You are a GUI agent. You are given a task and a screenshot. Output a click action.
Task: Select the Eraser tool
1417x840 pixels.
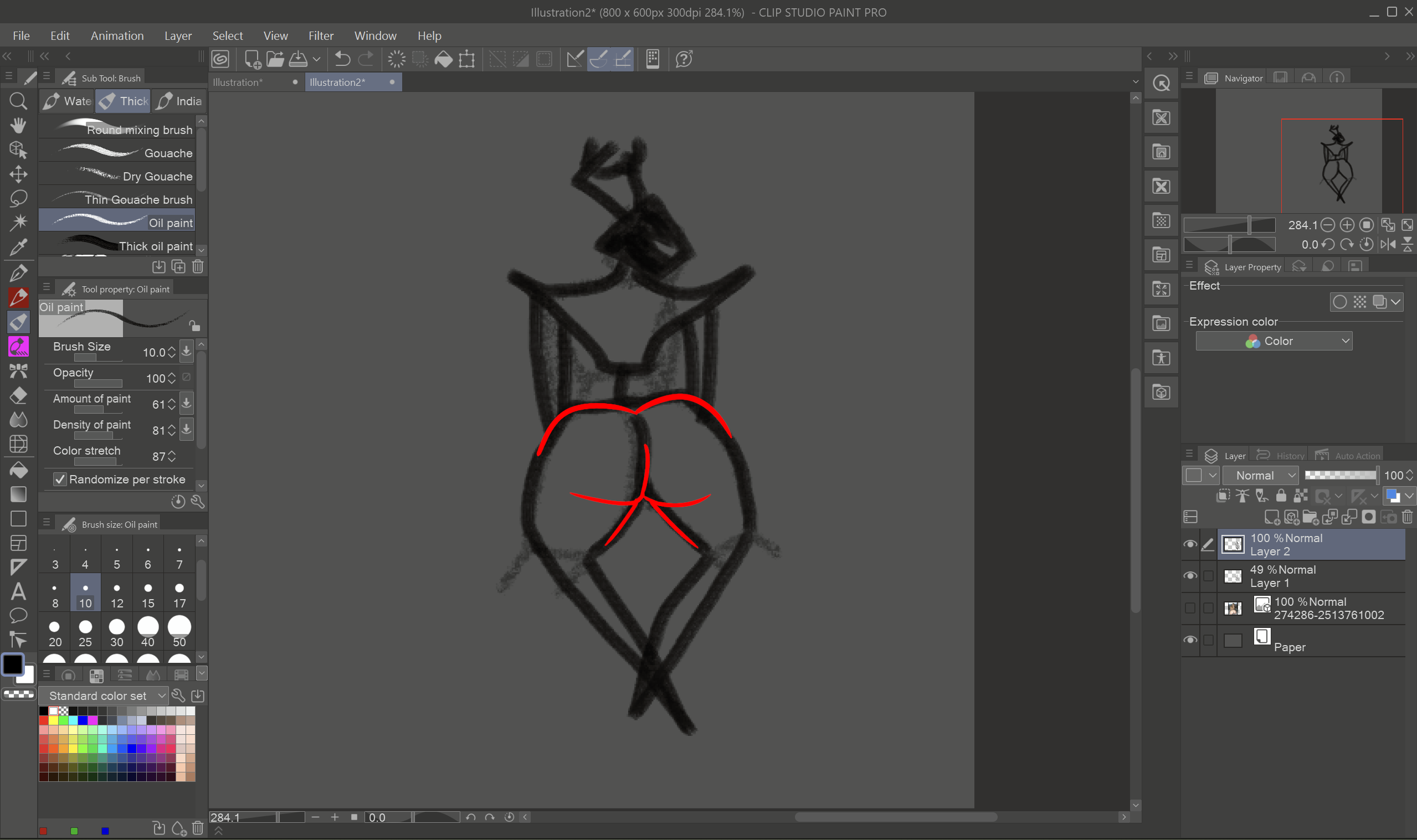18,396
